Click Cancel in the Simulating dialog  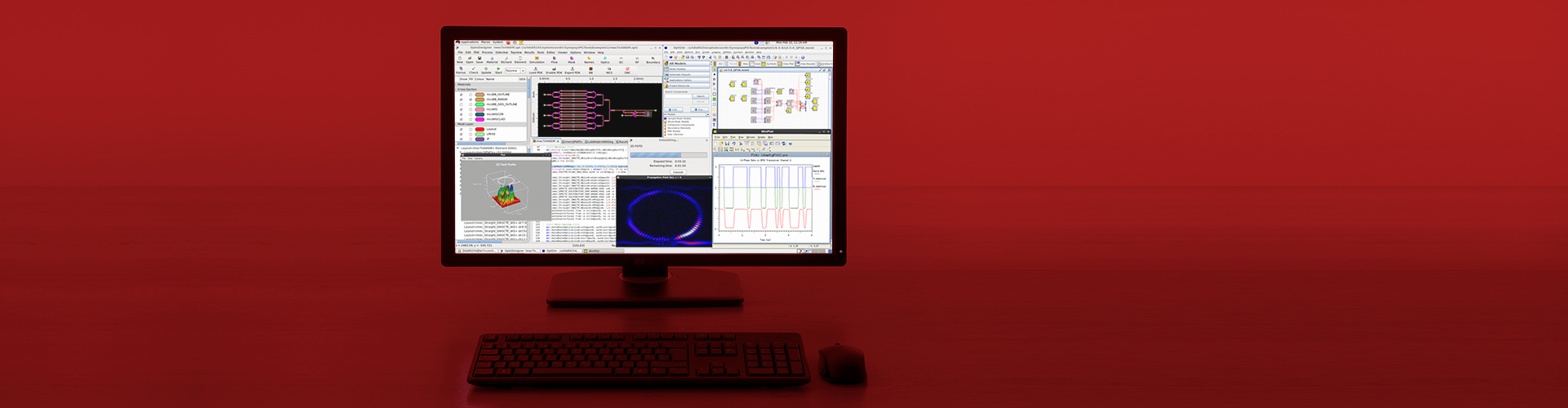(x=678, y=172)
